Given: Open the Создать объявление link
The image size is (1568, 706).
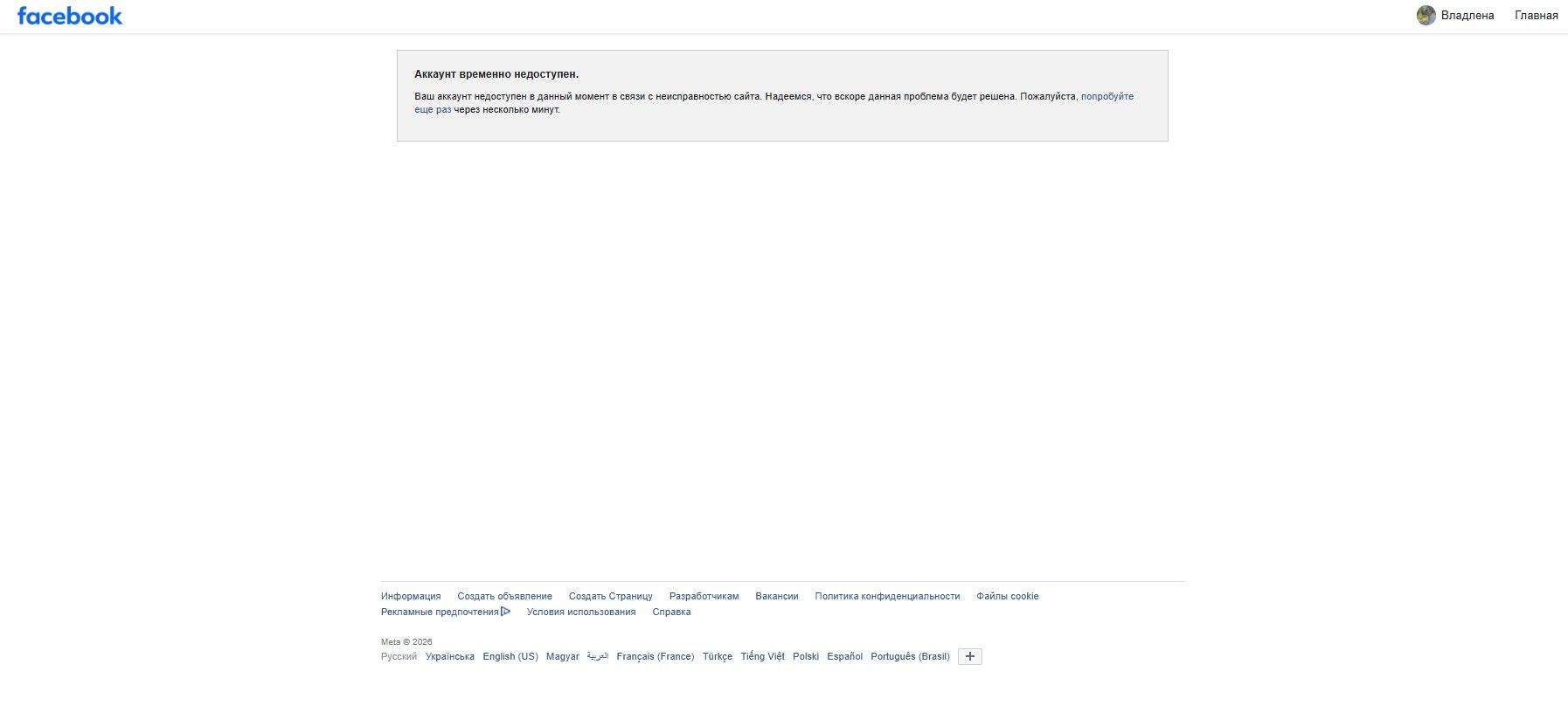Looking at the screenshot, I should pos(504,596).
